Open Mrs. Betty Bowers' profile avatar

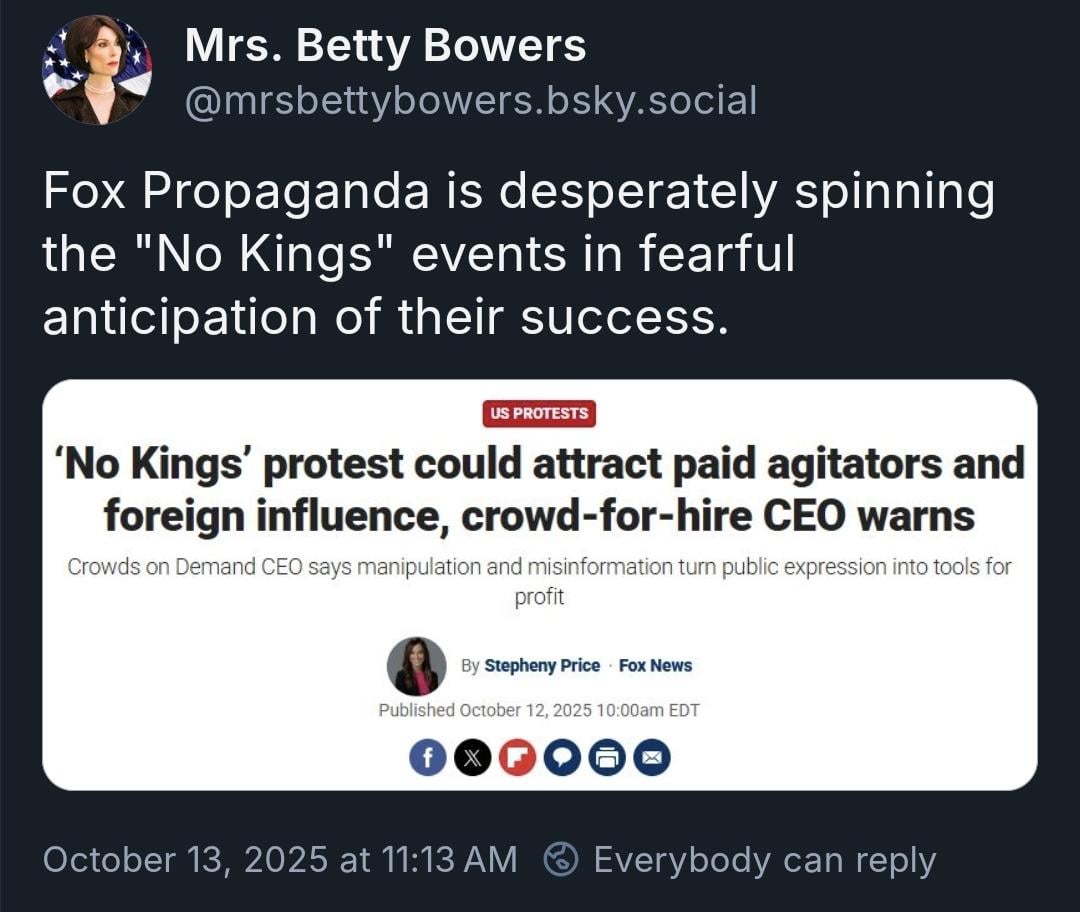(x=97, y=70)
